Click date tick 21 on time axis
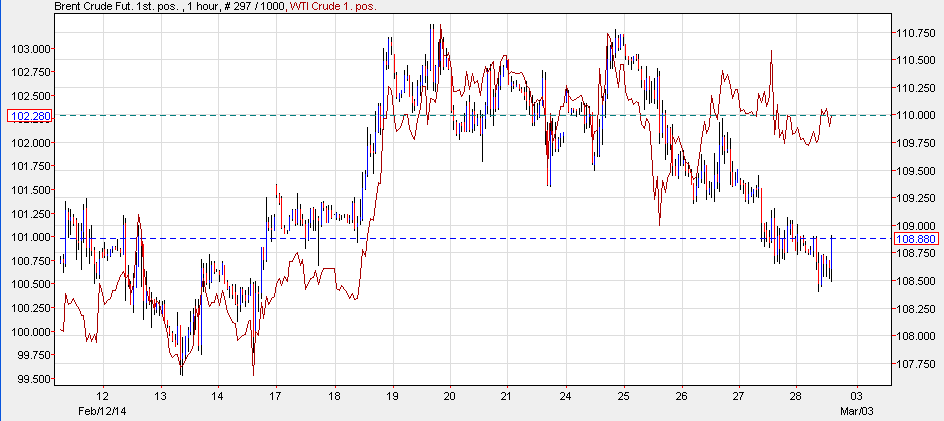The height and width of the screenshot is (421, 944). [x=508, y=397]
